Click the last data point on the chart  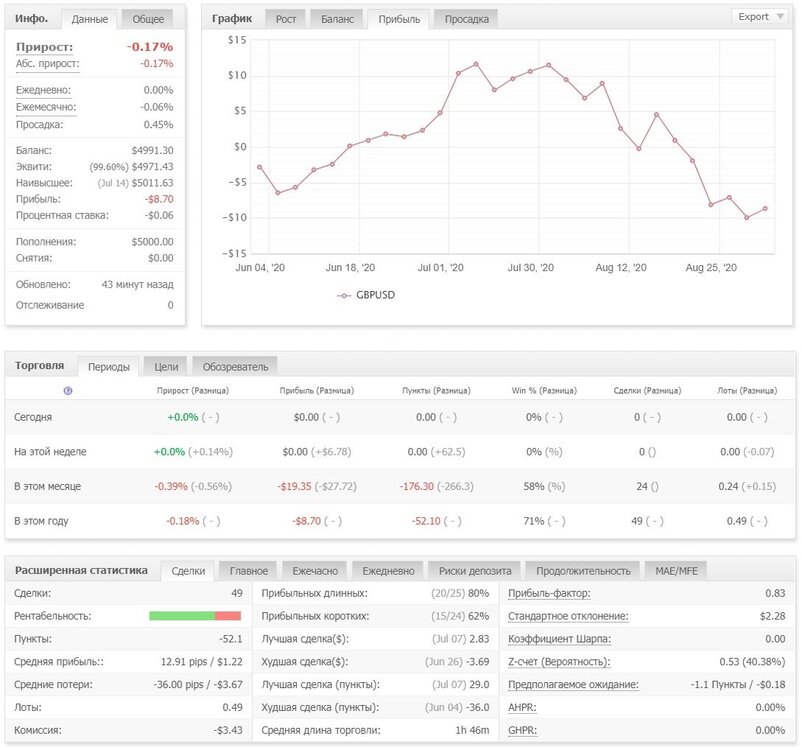[x=765, y=209]
